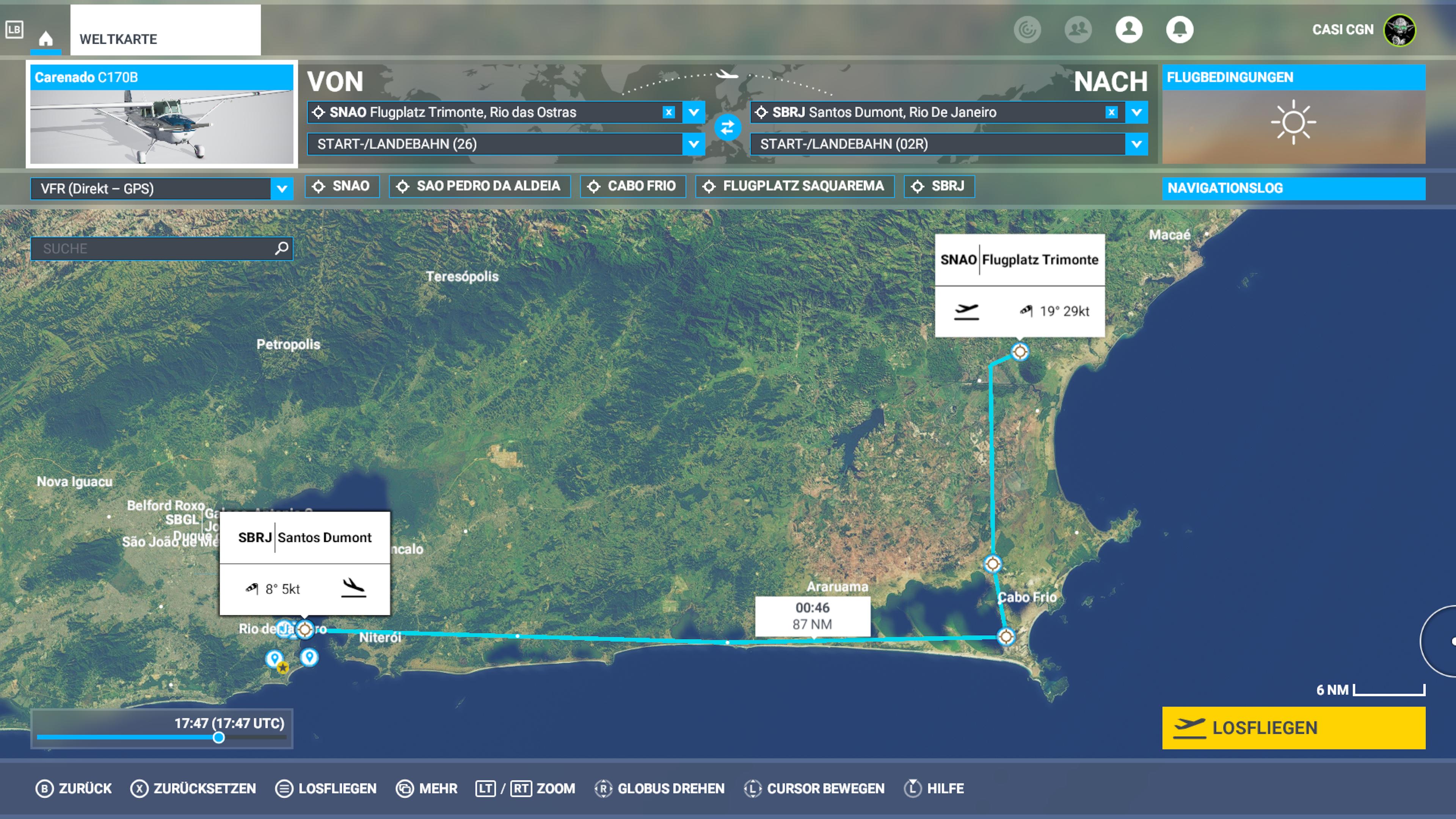Select the FLUGPLATZ SAQUAREMA waypoint
The image size is (1456, 819).
coord(795,186)
